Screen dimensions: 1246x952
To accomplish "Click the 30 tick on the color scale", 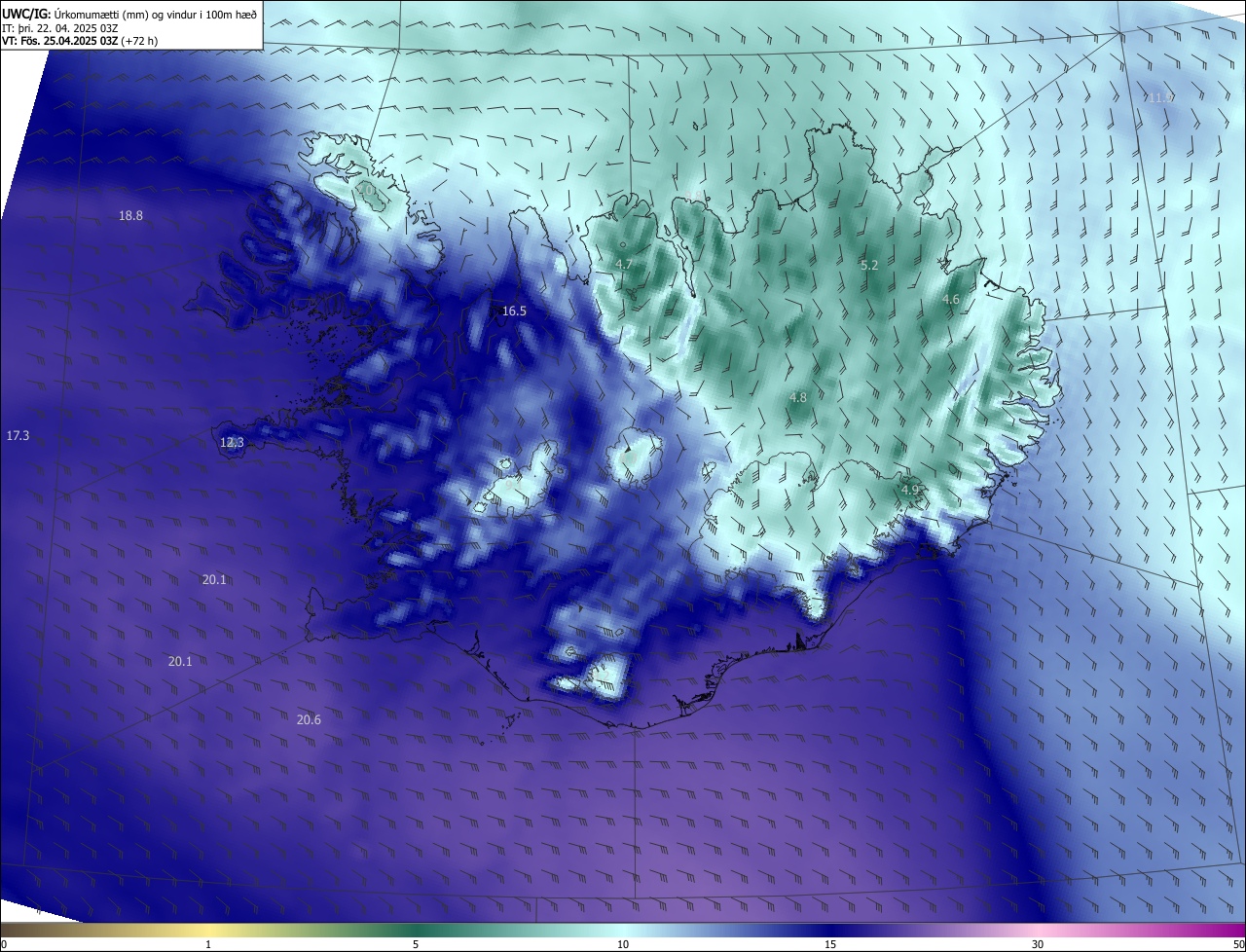I will [1038, 944].
